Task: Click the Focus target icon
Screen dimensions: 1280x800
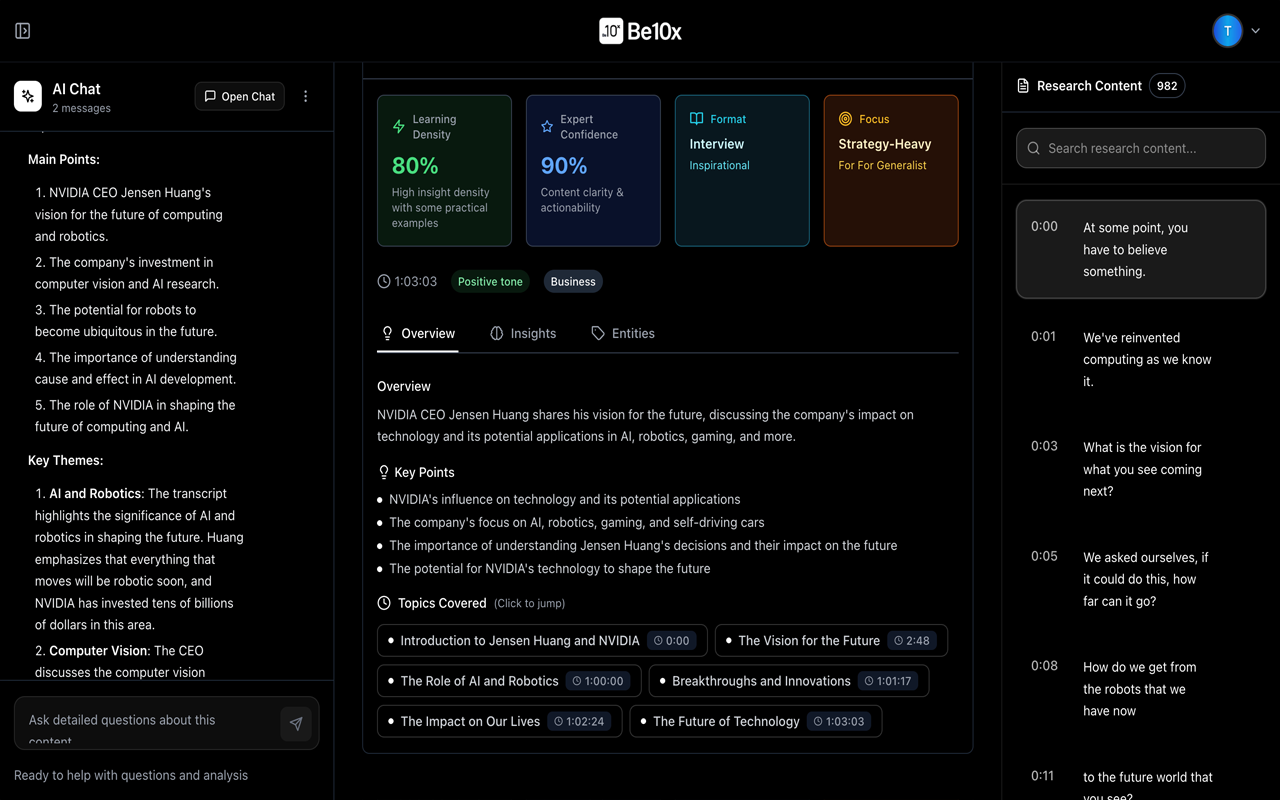Action: click(x=846, y=119)
